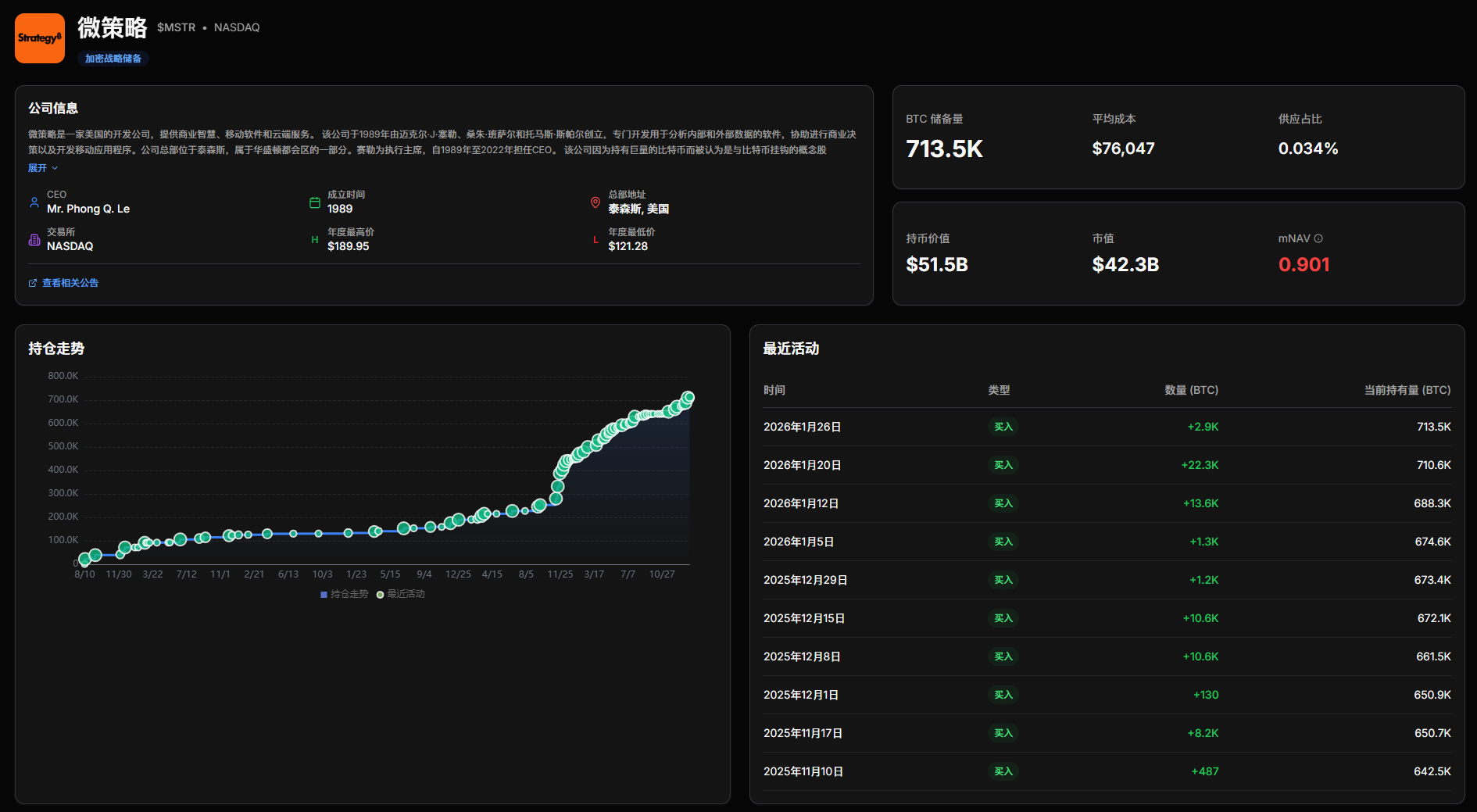Click the 时间 column header

774,390
